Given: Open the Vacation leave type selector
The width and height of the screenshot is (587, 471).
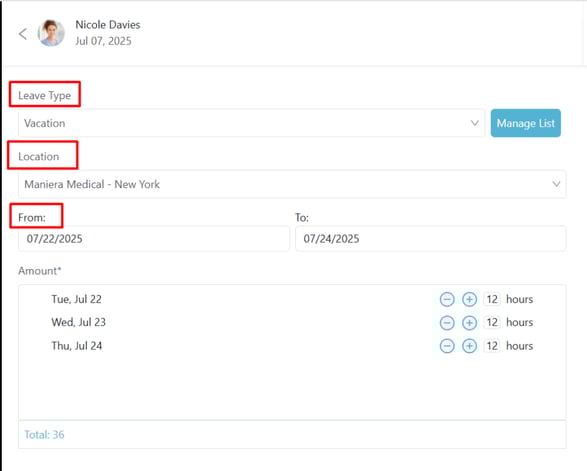Looking at the screenshot, I should tap(251, 123).
